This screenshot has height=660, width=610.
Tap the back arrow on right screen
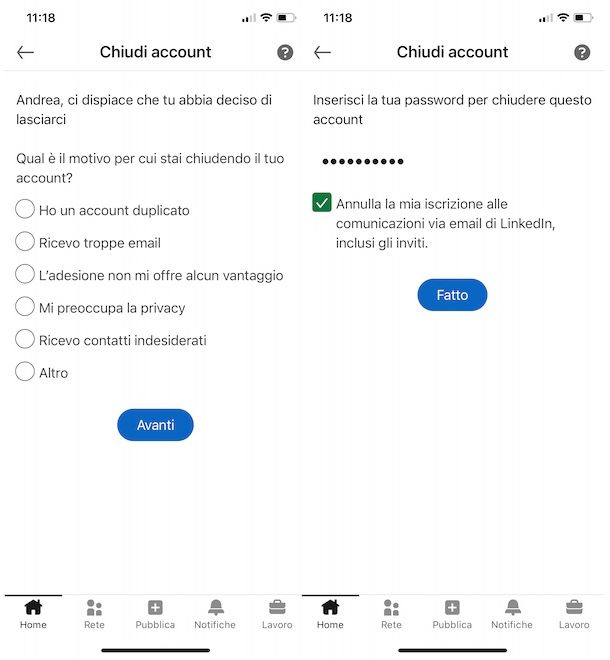pos(322,52)
